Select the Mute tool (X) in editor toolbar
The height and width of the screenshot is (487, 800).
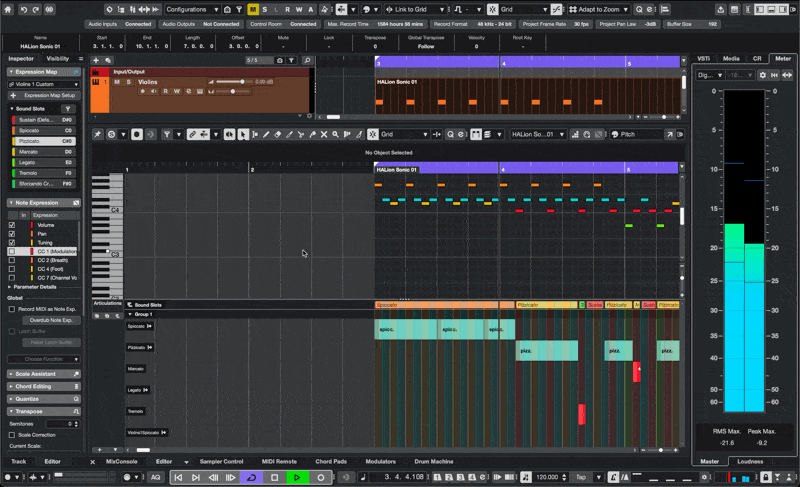(323, 134)
